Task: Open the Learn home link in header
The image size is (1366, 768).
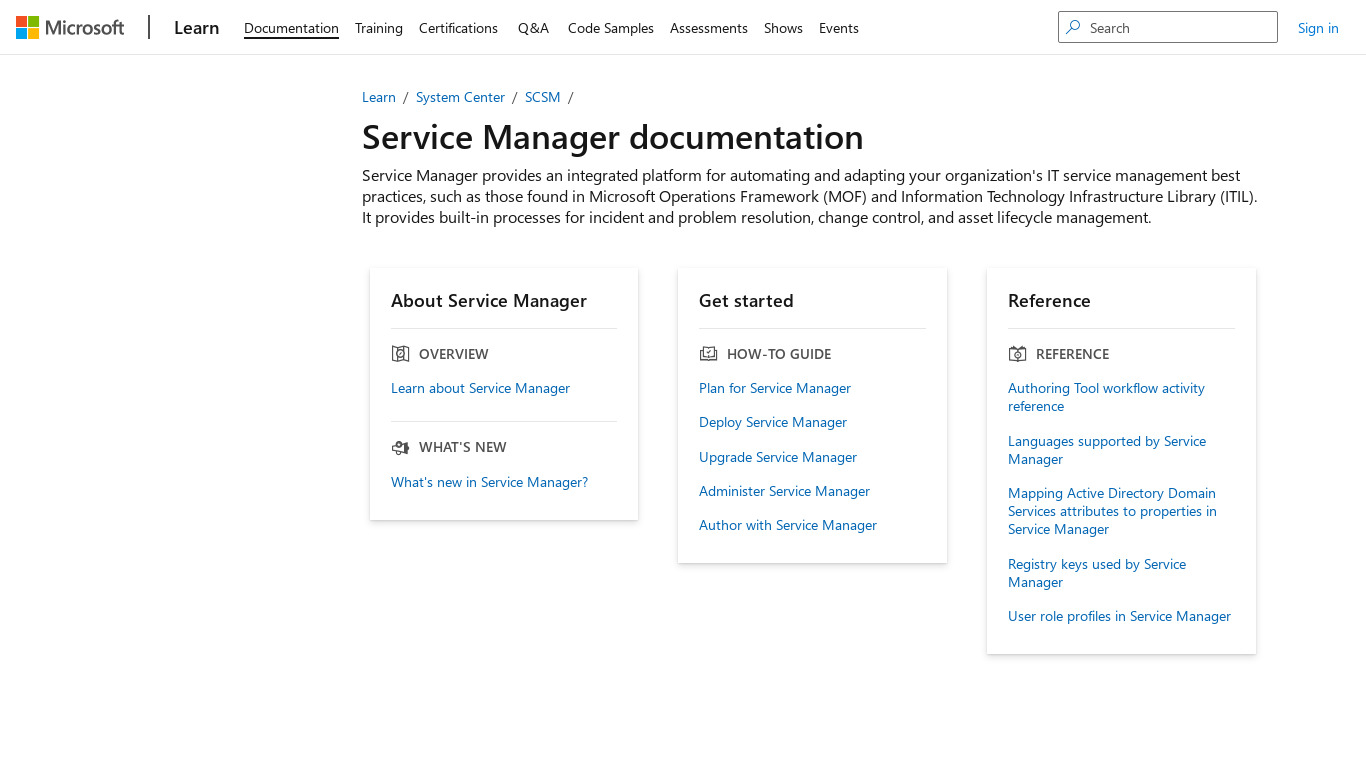Action: tap(196, 28)
